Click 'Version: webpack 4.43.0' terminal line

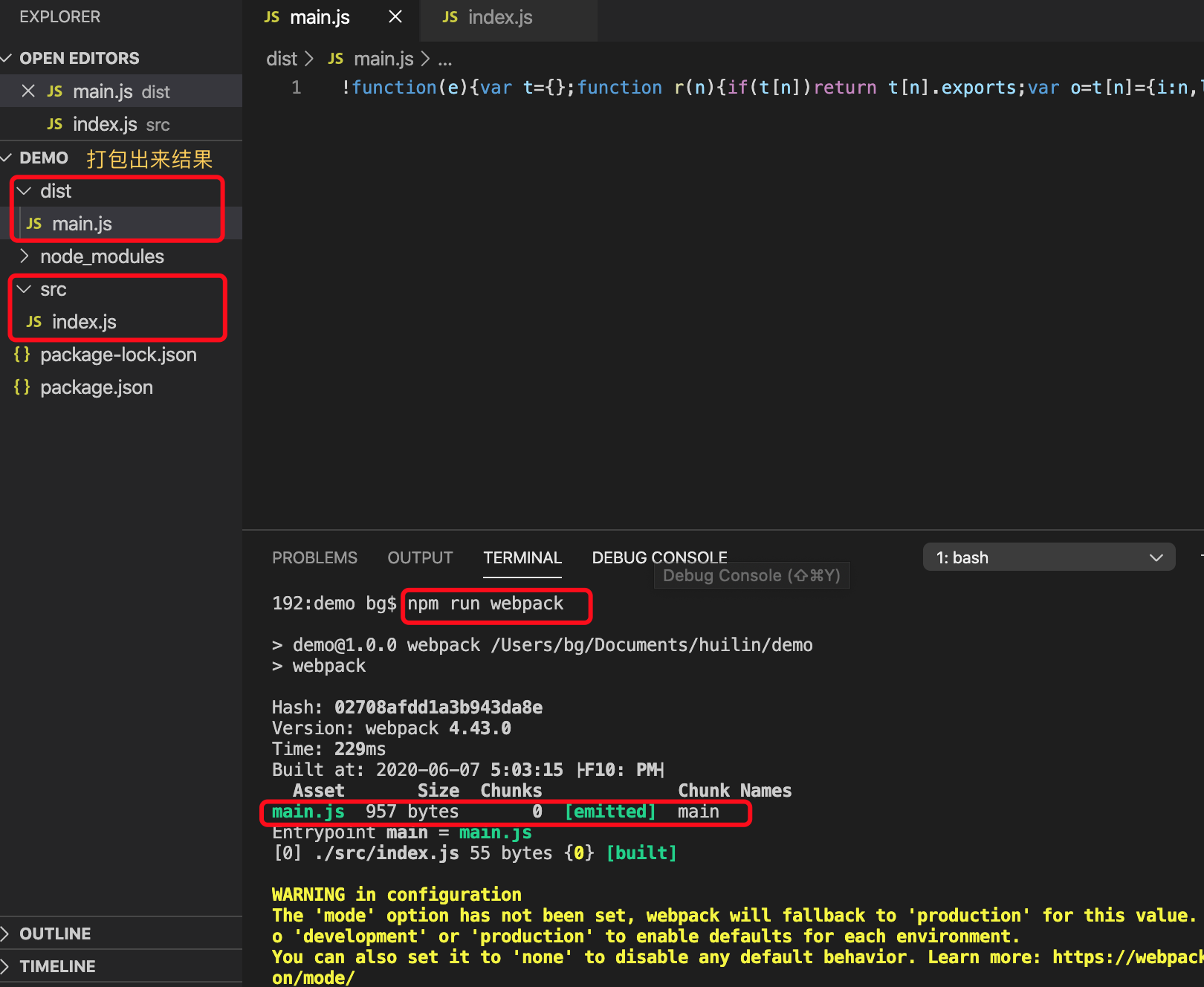[392, 728]
